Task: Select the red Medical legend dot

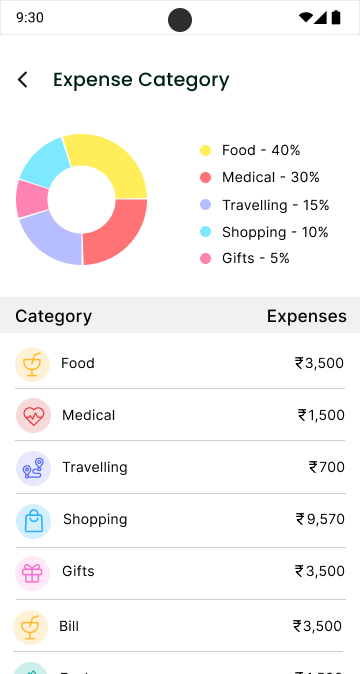Action: (x=206, y=178)
